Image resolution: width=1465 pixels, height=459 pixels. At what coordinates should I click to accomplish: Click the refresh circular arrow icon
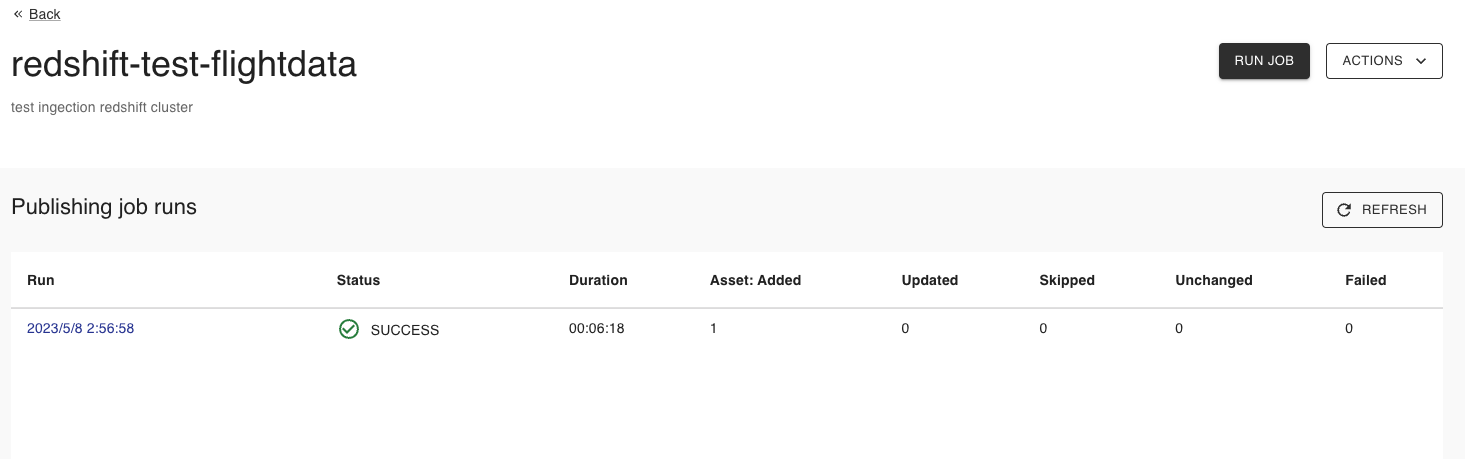click(1344, 210)
